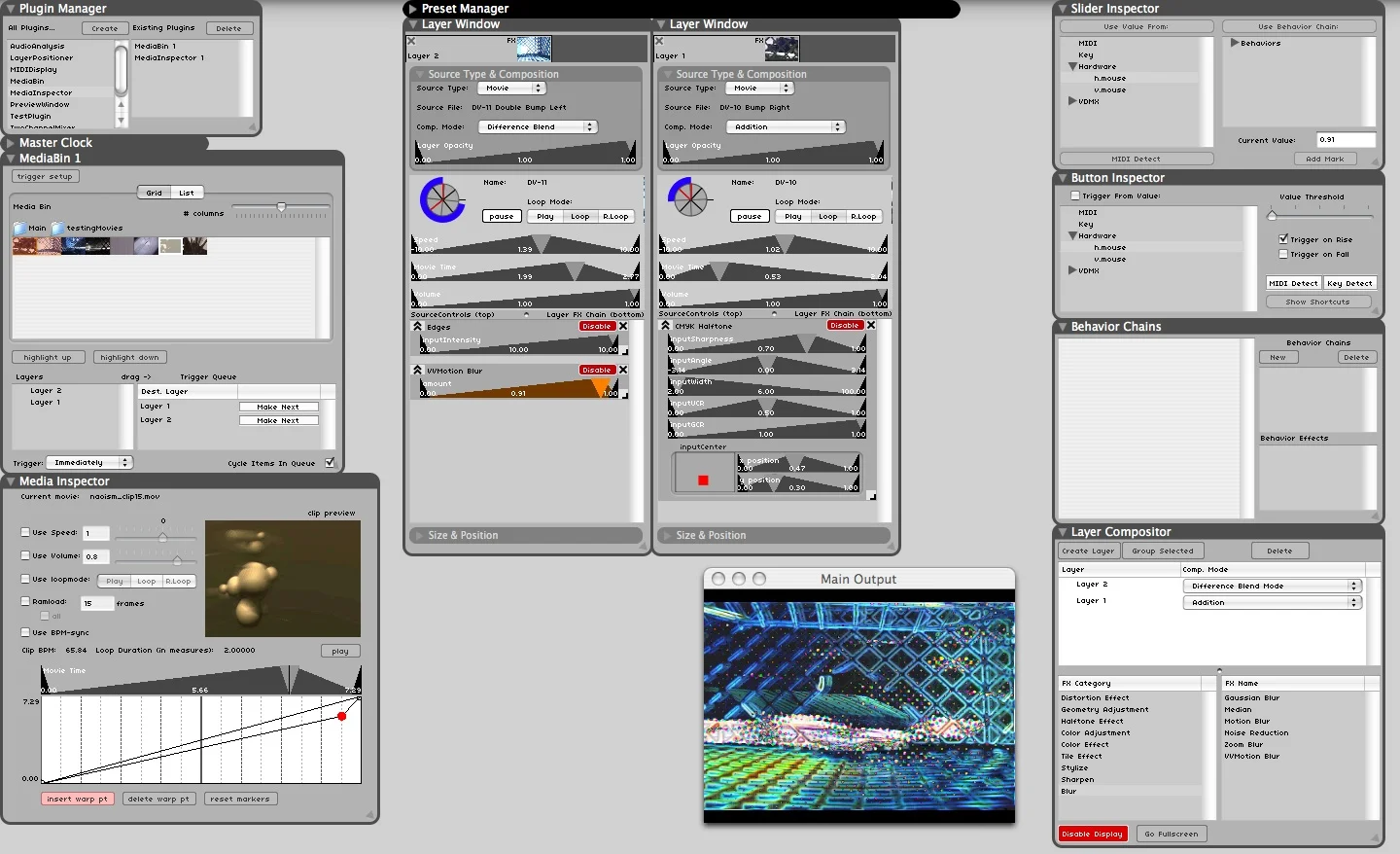Viewport: 1400px width, 854px height.
Task: Click the insert warp pt button
Action: (x=78, y=799)
